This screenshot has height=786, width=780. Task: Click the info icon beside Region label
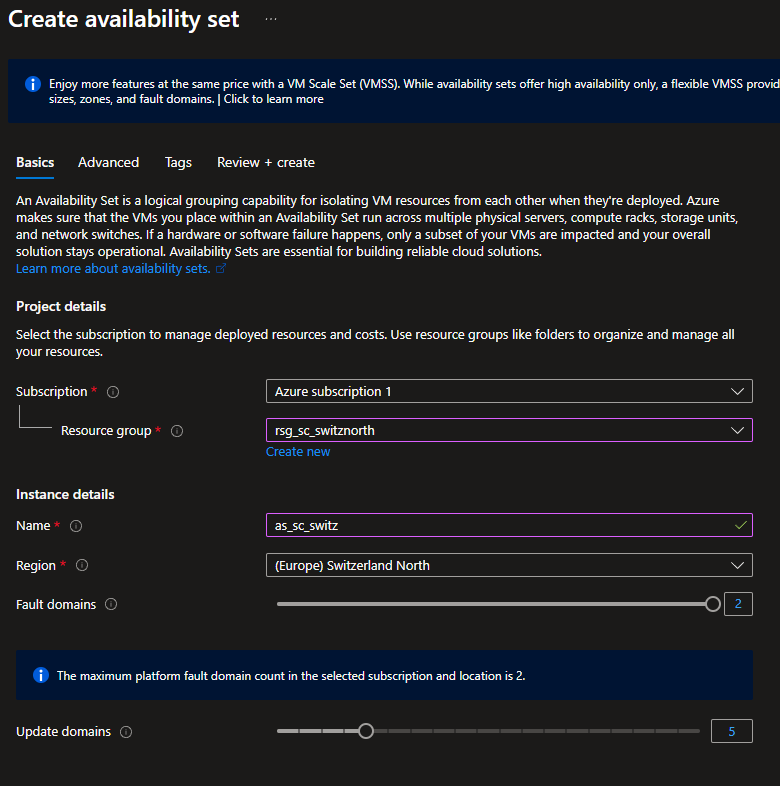[82, 566]
